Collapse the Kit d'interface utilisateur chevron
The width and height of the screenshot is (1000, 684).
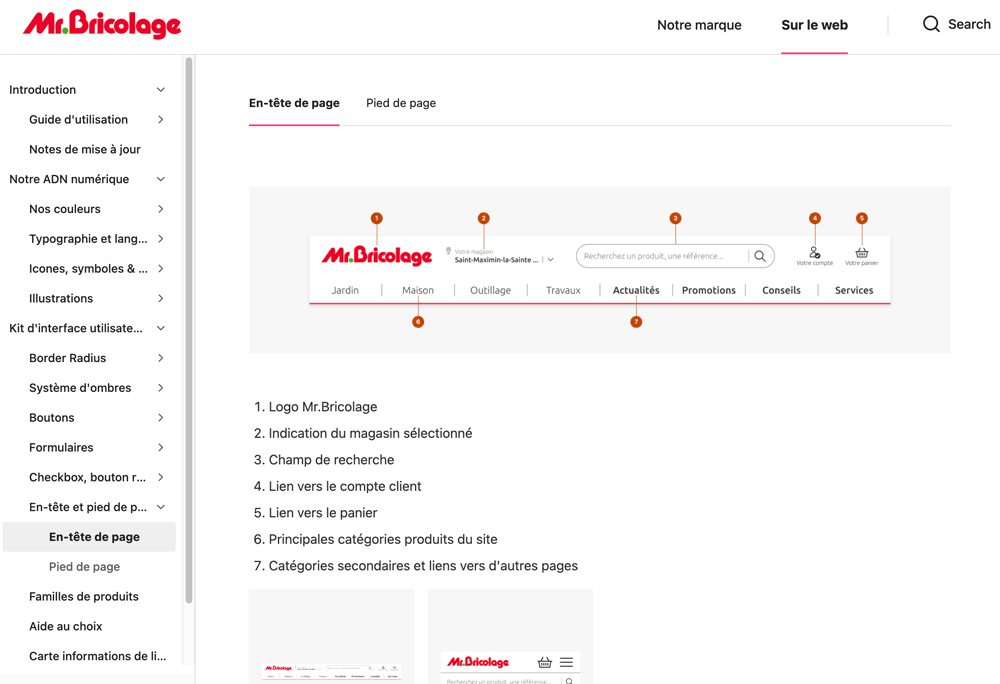pyautogui.click(x=161, y=328)
